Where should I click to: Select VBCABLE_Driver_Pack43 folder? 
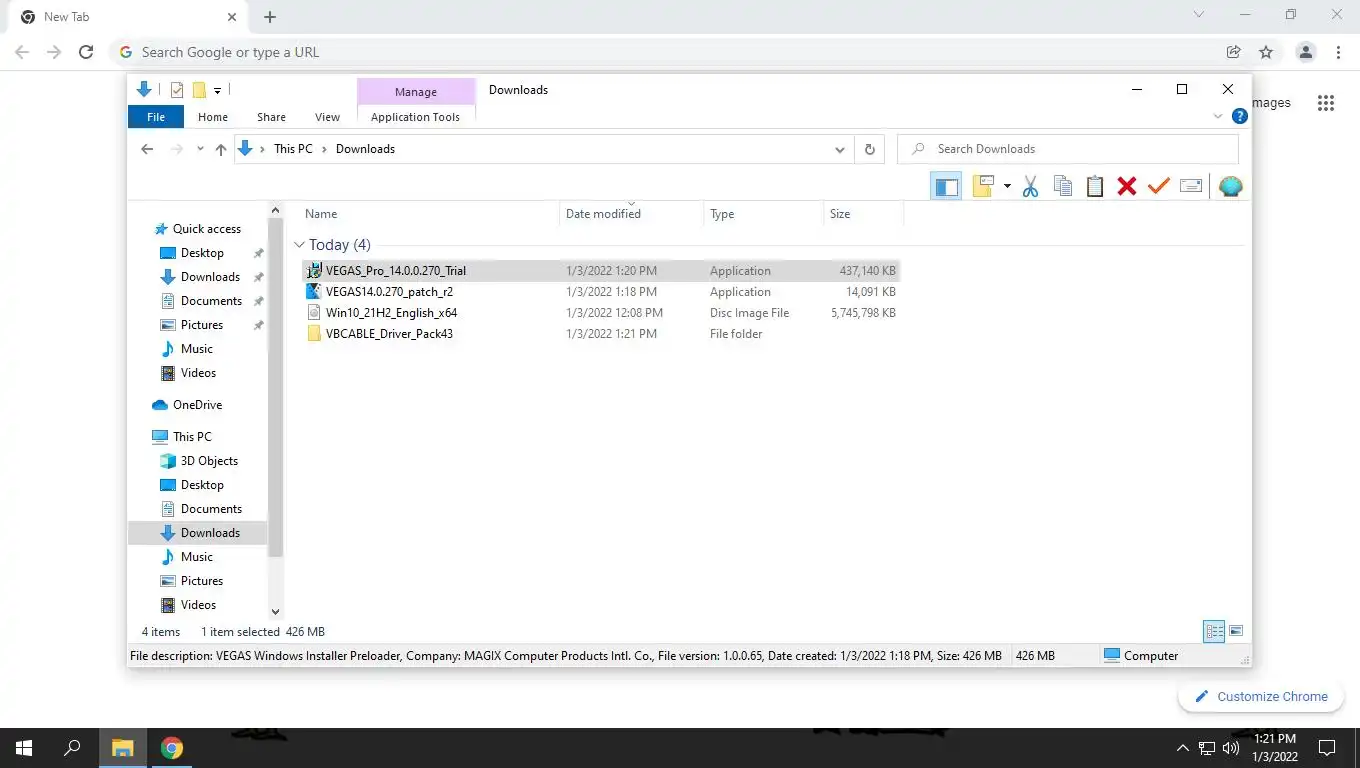point(600,334)
